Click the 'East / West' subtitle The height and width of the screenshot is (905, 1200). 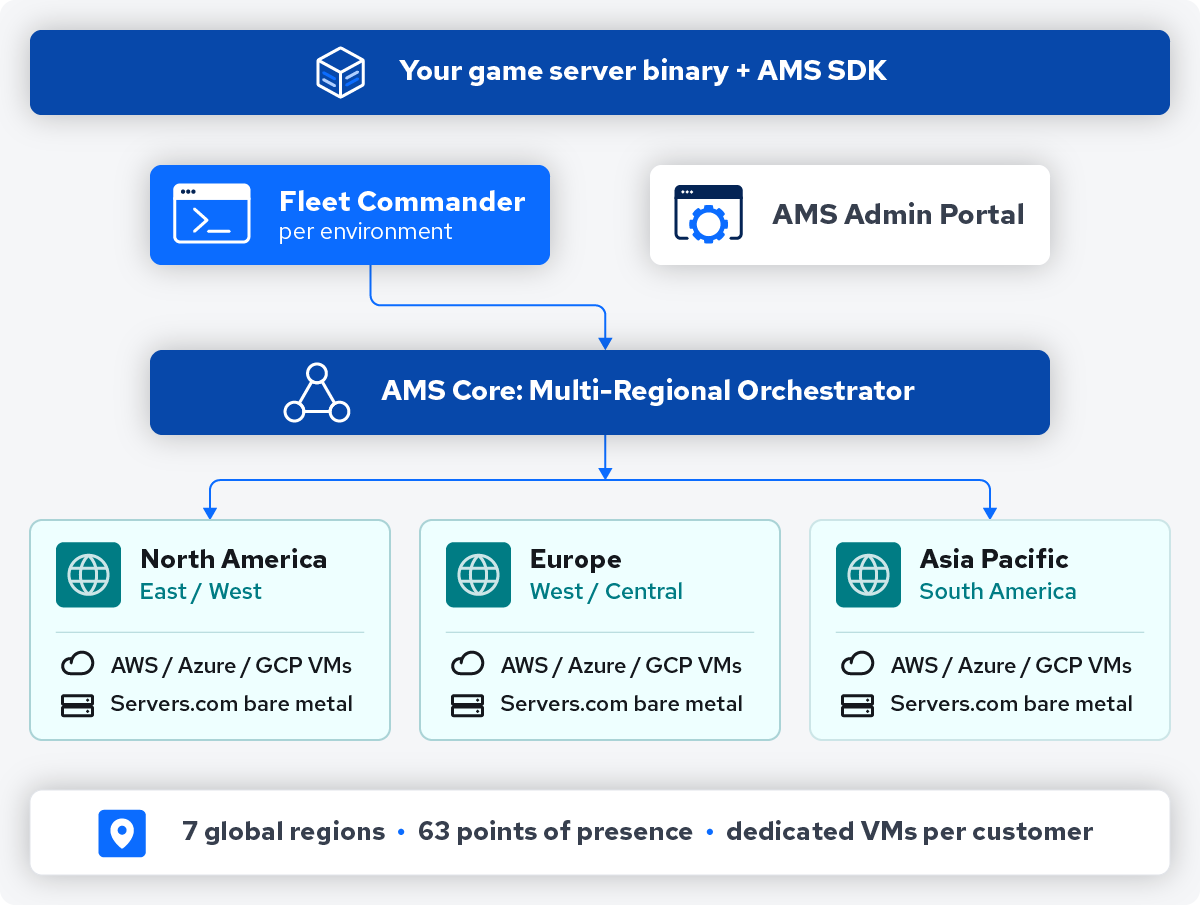(201, 591)
